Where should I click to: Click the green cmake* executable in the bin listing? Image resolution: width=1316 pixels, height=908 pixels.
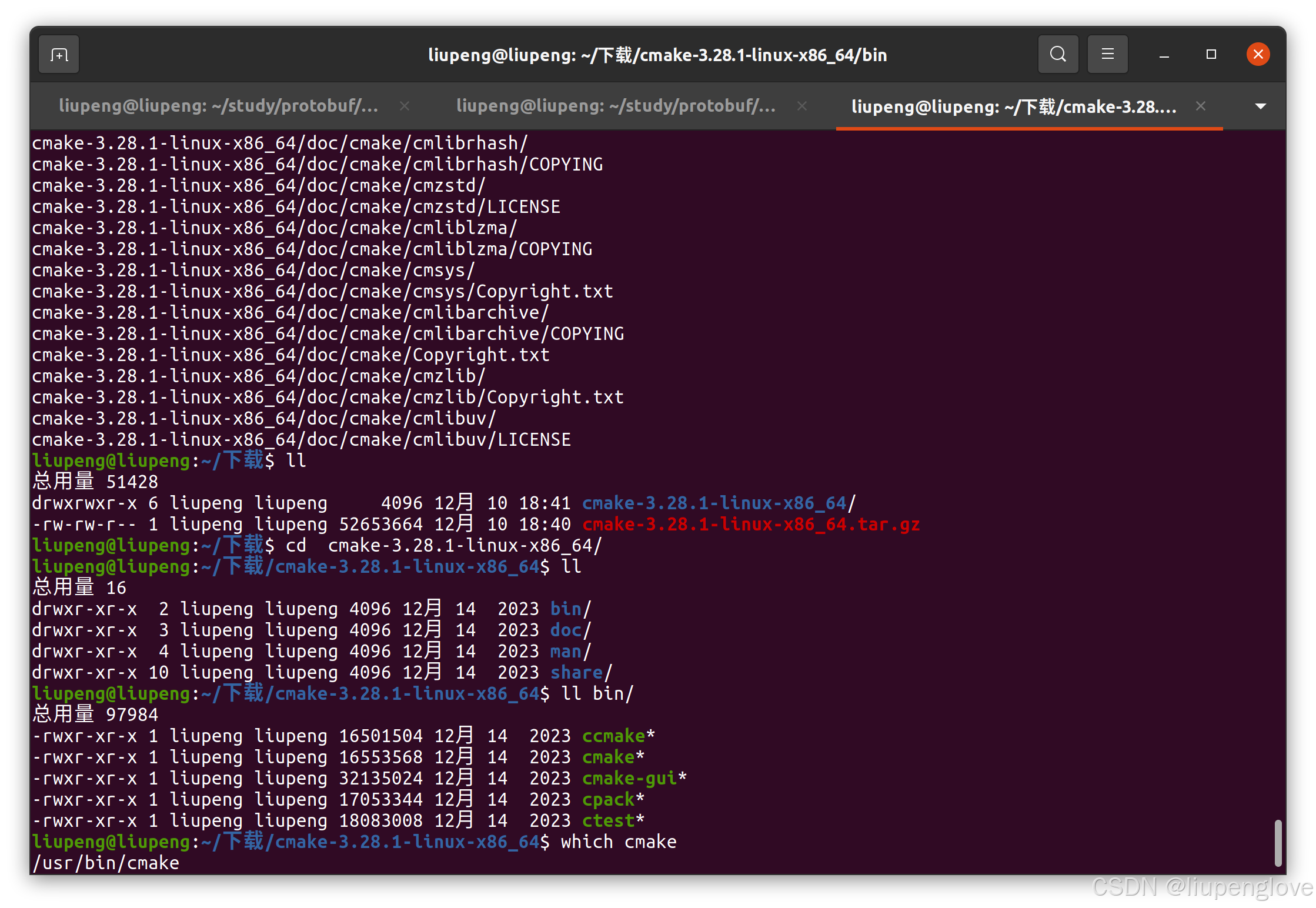(613, 757)
